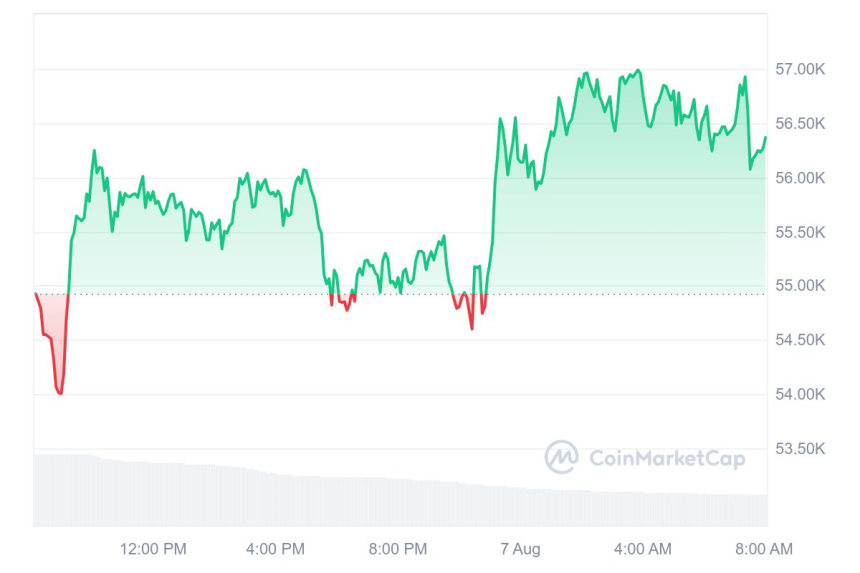Click the 57.00K price axis label

point(800,69)
